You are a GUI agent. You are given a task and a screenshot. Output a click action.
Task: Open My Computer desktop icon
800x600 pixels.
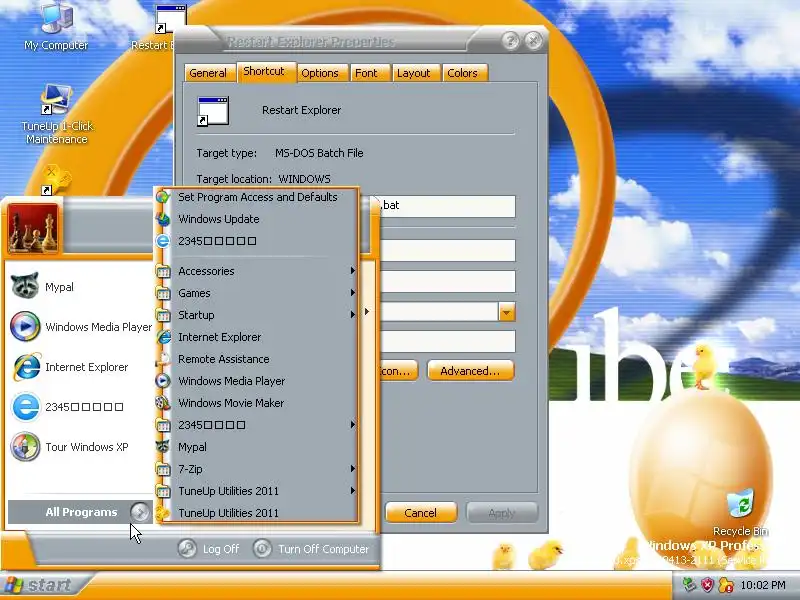click(x=56, y=27)
